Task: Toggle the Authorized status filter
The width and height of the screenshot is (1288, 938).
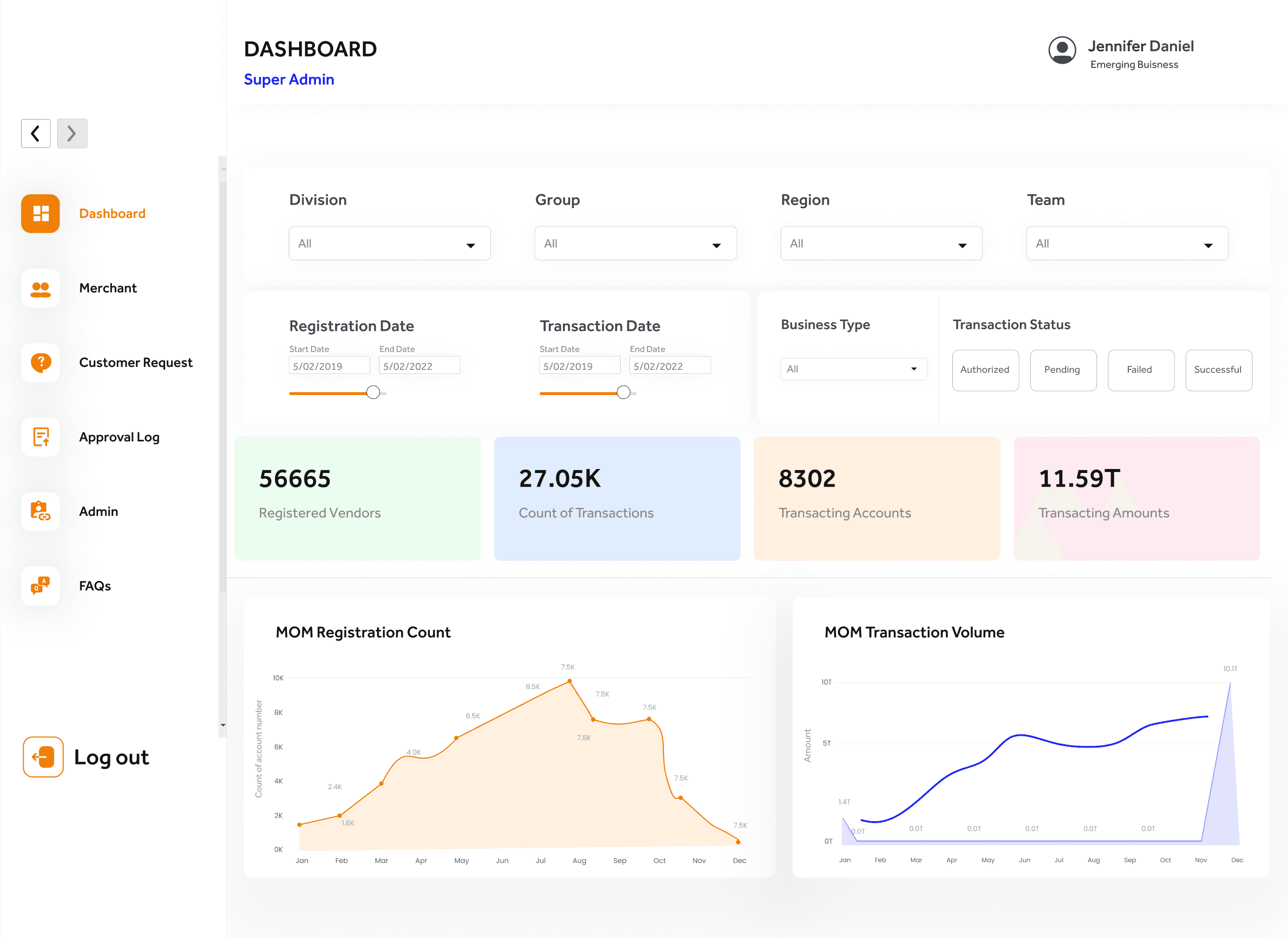Action: (985, 370)
